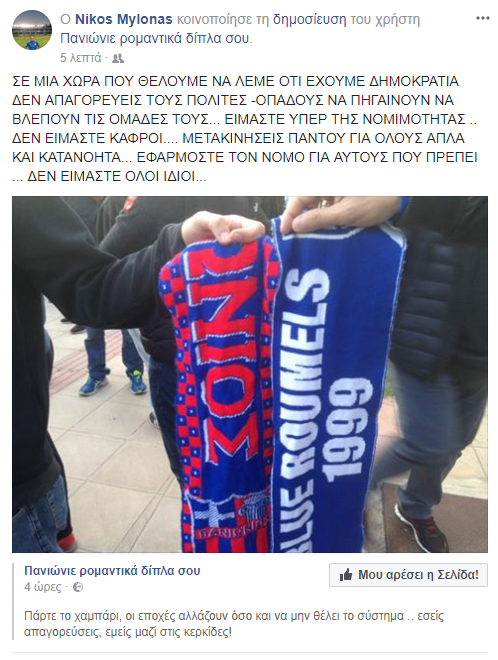
Task: Open the scarves photo
Action: (x=250, y=374)
